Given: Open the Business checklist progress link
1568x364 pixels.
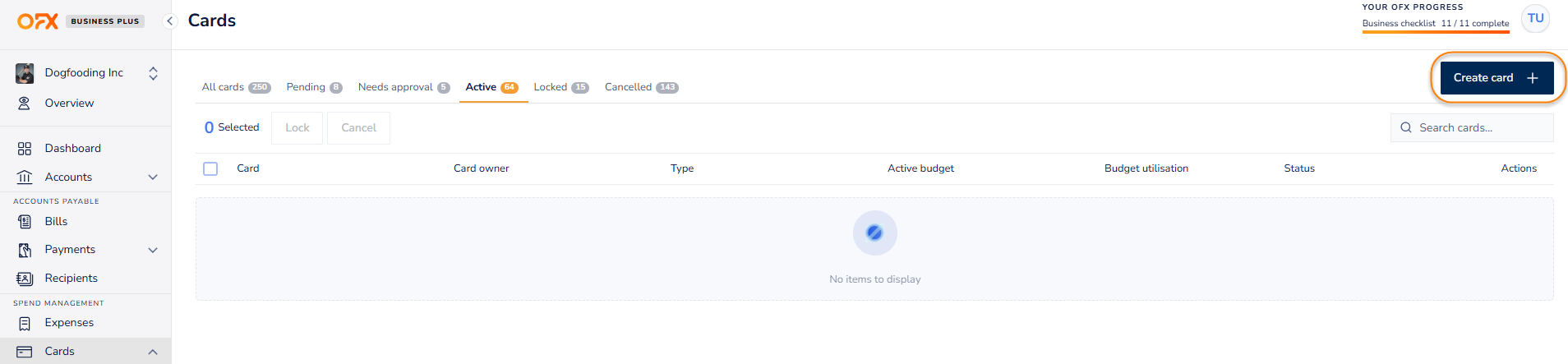Looking at the screenshot, I should click(1435, 24).
